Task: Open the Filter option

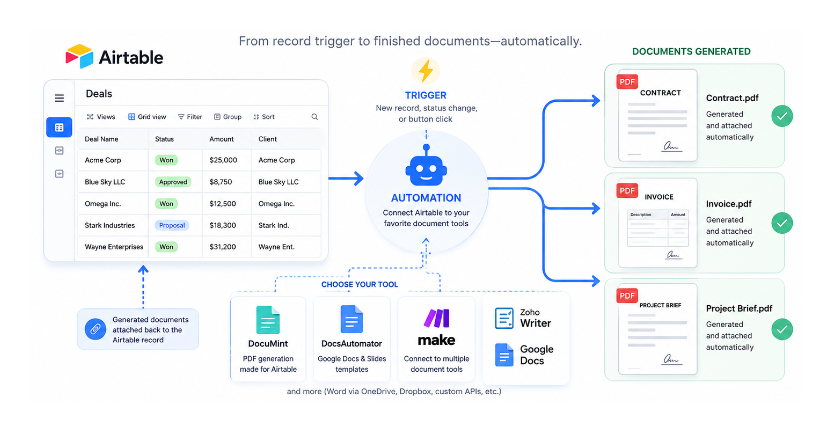Action: (x=189, y=117)
